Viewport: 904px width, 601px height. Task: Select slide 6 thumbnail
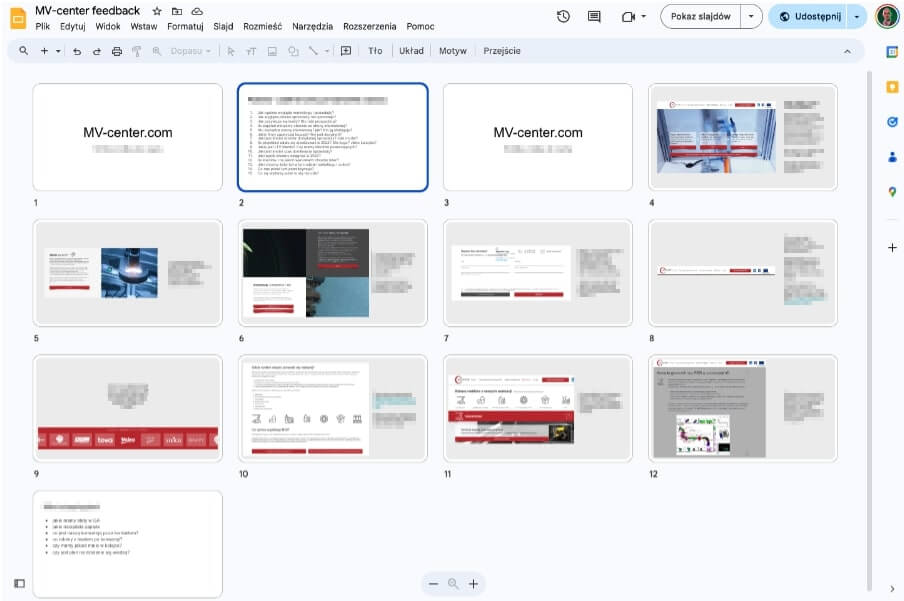(x=333, y=272)
